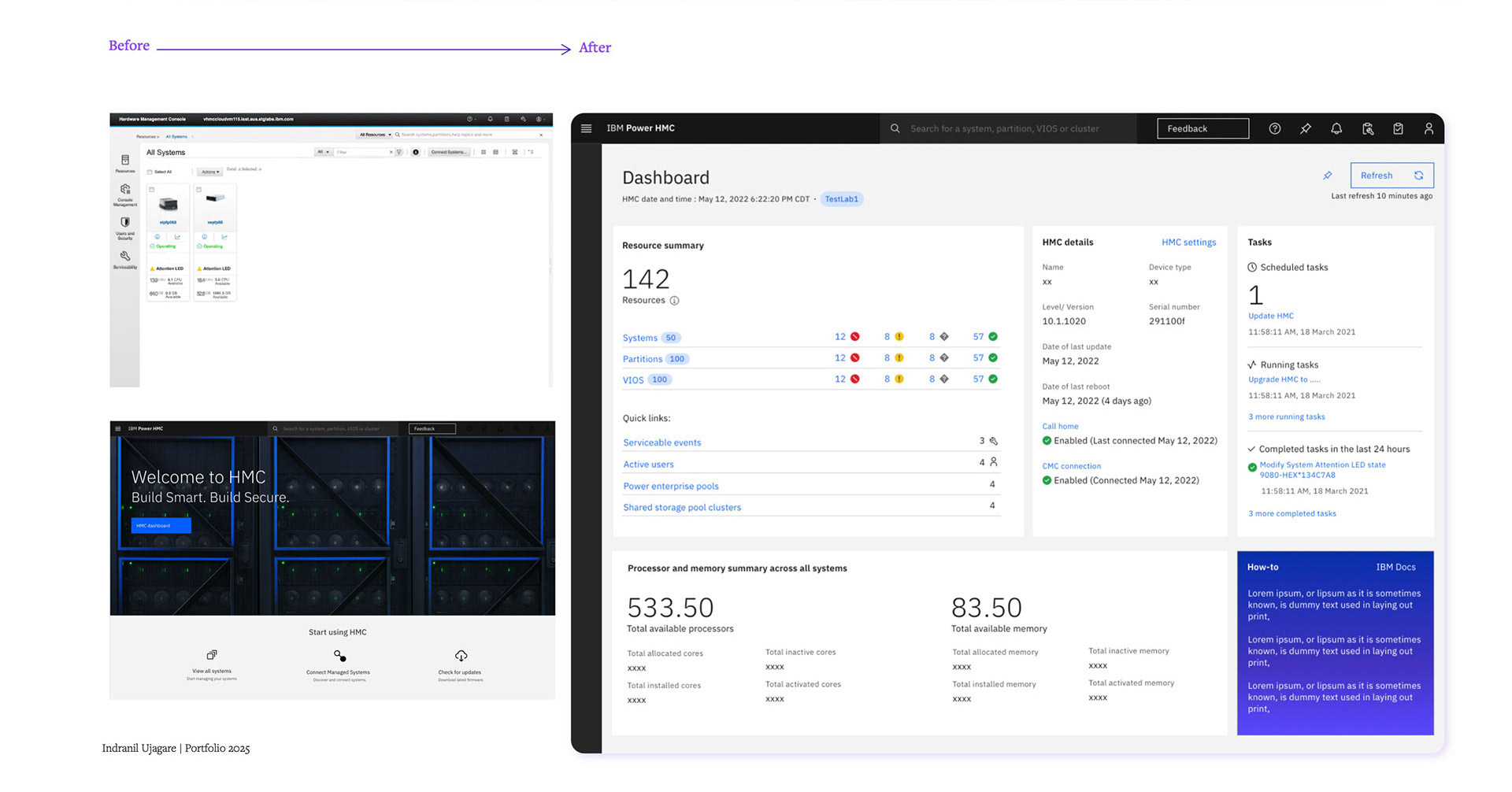1512x792 pixels.
Task: Click the Refresh button on Dashboard
Action: [x=1392, y=176]
